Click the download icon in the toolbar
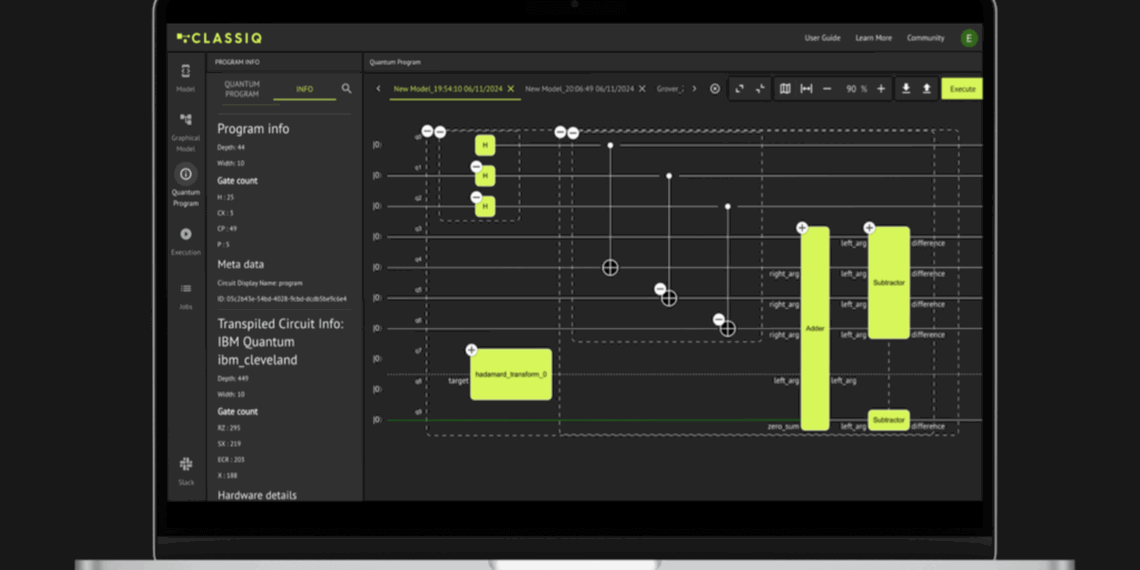The image size is (1140, 570). point(906,89)
